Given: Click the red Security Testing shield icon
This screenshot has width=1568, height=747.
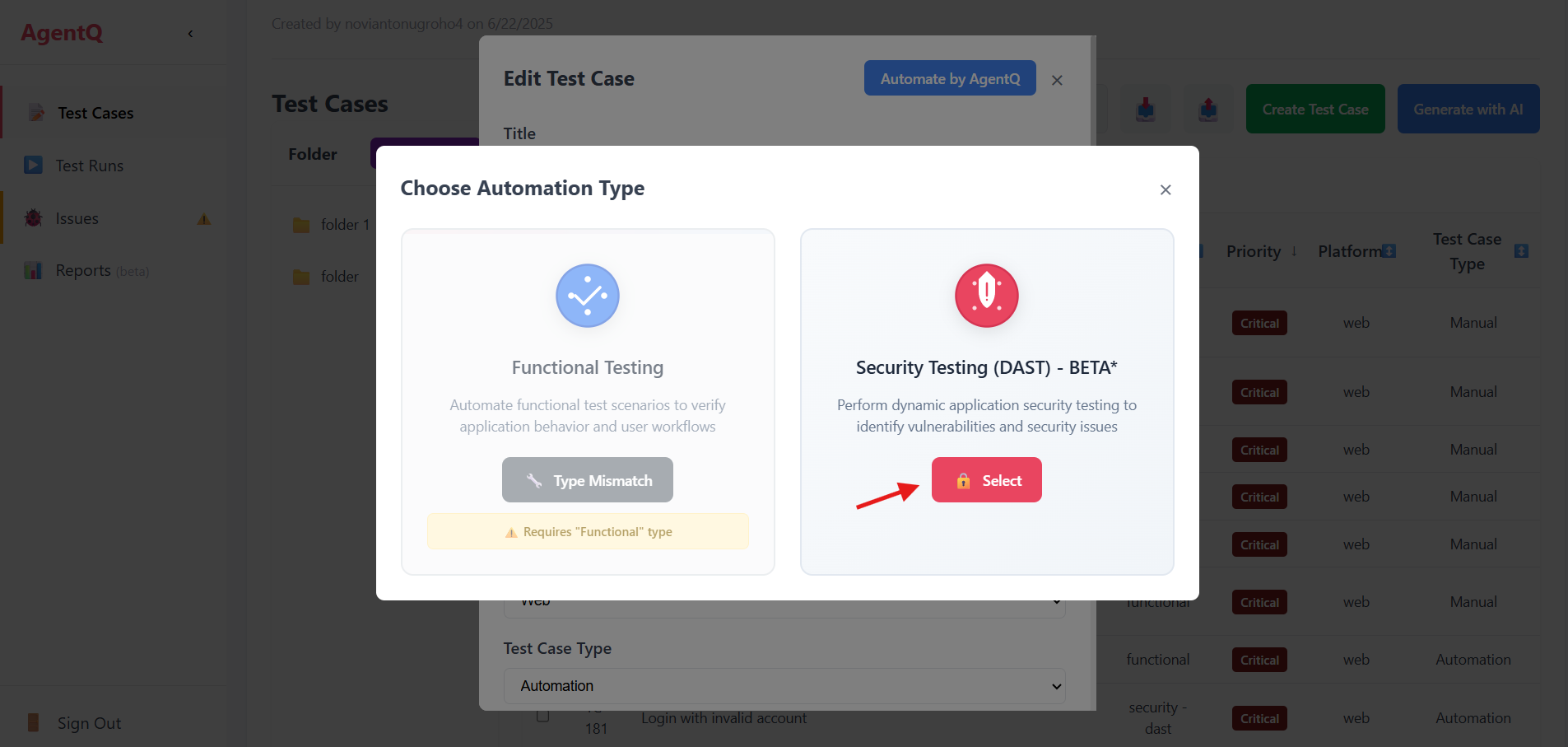Looking at the screenshot, I should point(986,296).
